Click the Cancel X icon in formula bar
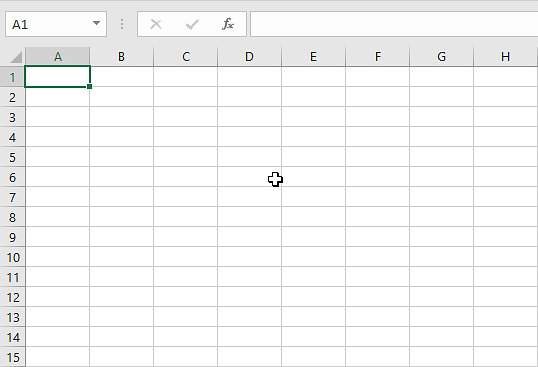Screen dimensions: 538x367 click(x=156, y=24)
